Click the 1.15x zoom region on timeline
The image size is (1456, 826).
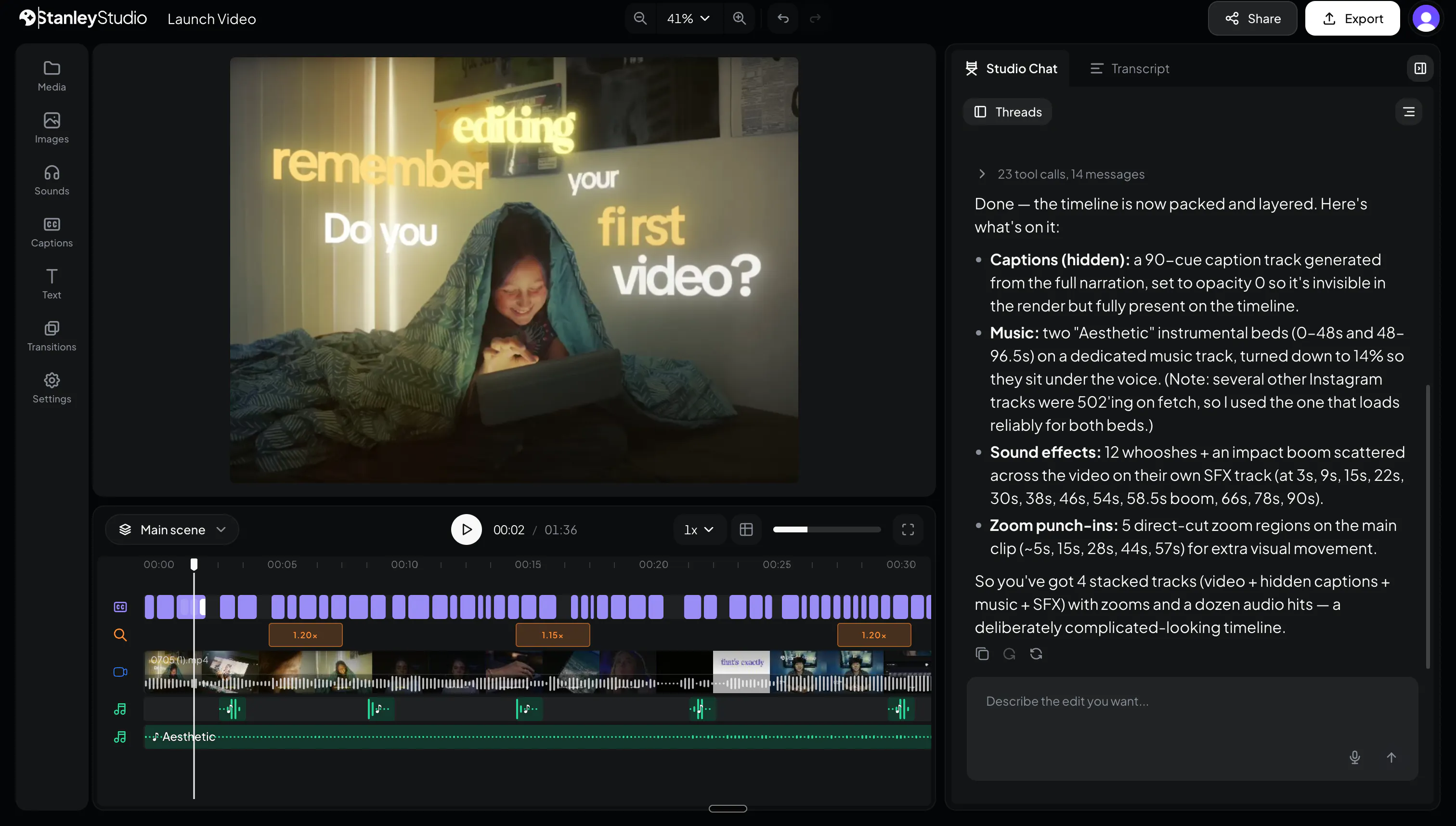pos(552,635)
